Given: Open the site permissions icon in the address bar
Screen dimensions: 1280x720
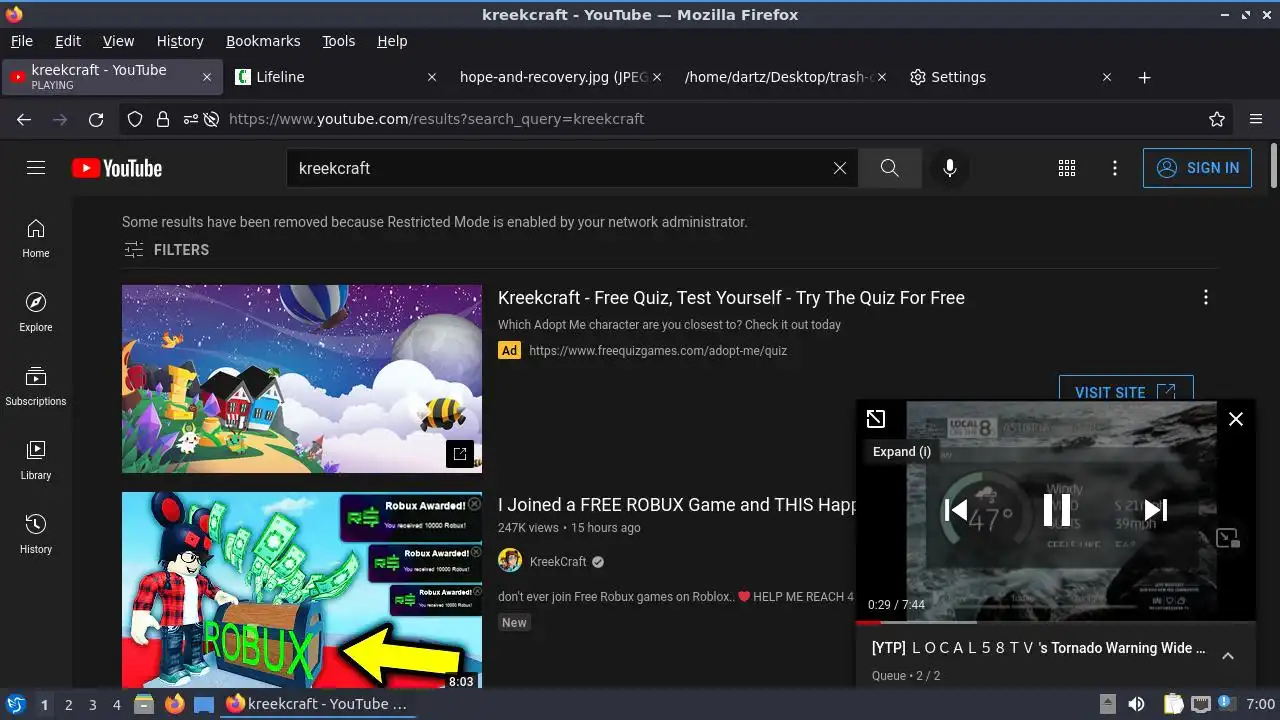Looking at the screenshot, I should (x=190, y=119).
